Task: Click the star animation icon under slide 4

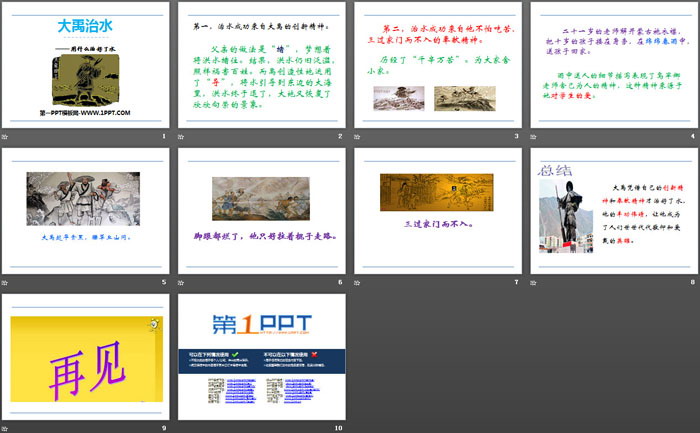Action: coord(533,137)
